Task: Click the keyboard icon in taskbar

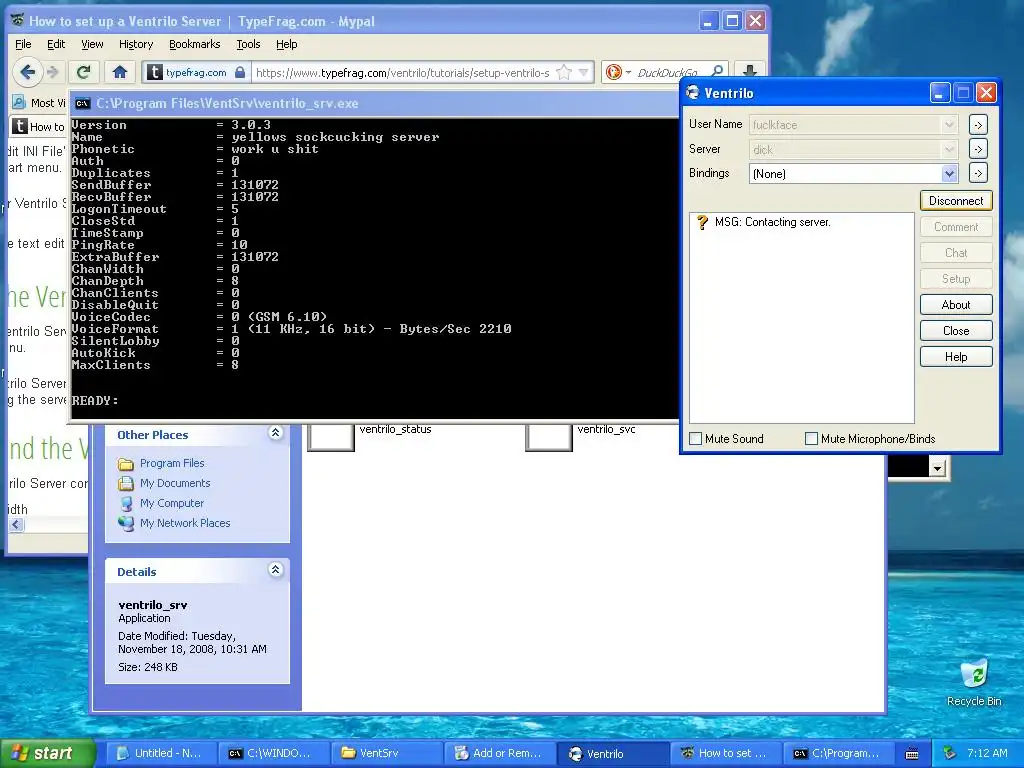Action: (912, 754)
